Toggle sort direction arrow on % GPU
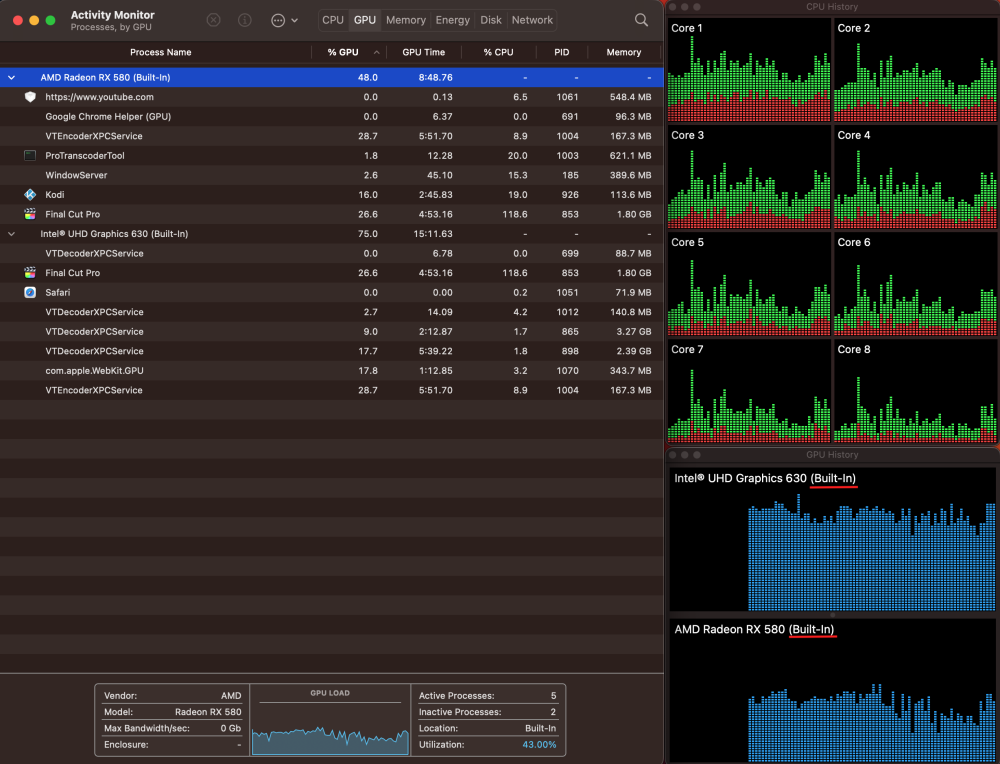The height and width of the screenshot is (764, 1000). [x=376, y=52]
